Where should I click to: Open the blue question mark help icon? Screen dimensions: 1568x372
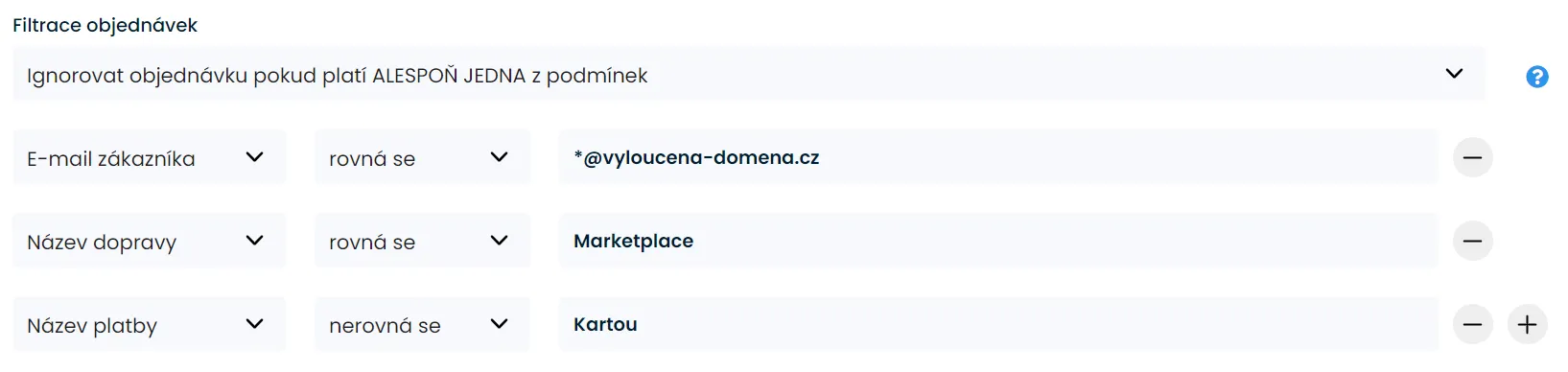(1536, 77)
